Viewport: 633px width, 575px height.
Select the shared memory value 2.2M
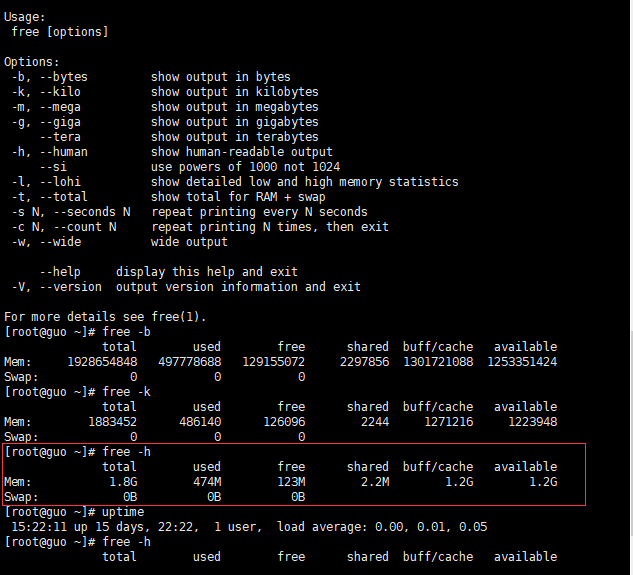point(375,482)
